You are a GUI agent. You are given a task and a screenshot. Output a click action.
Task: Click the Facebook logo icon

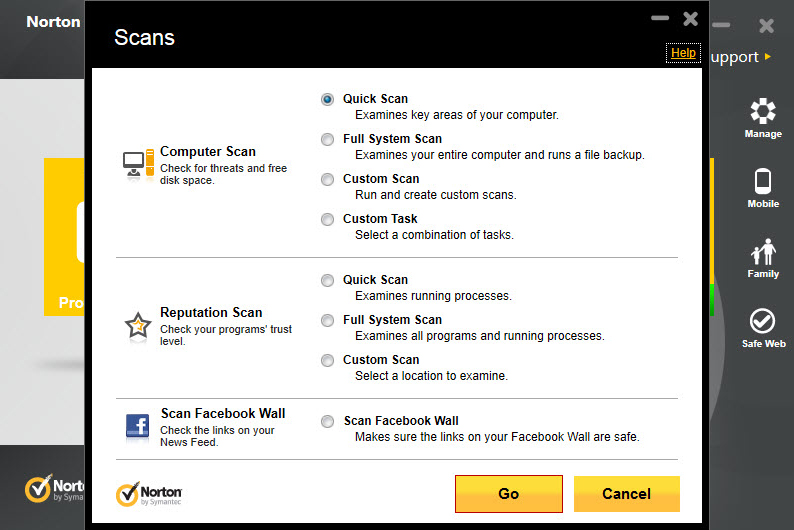(137, 426)
